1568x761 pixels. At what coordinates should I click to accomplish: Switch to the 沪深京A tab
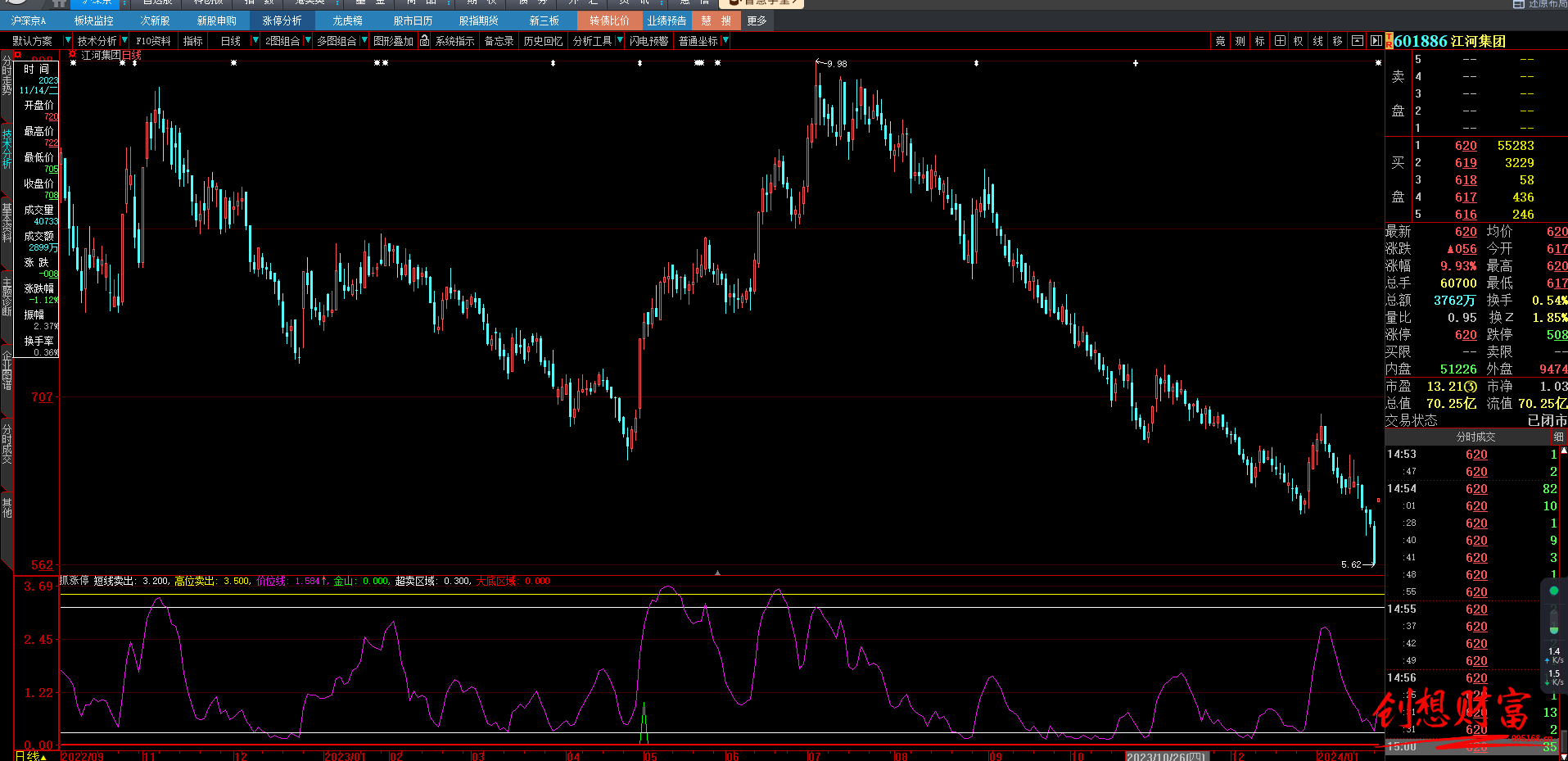[x=29, y=20]
